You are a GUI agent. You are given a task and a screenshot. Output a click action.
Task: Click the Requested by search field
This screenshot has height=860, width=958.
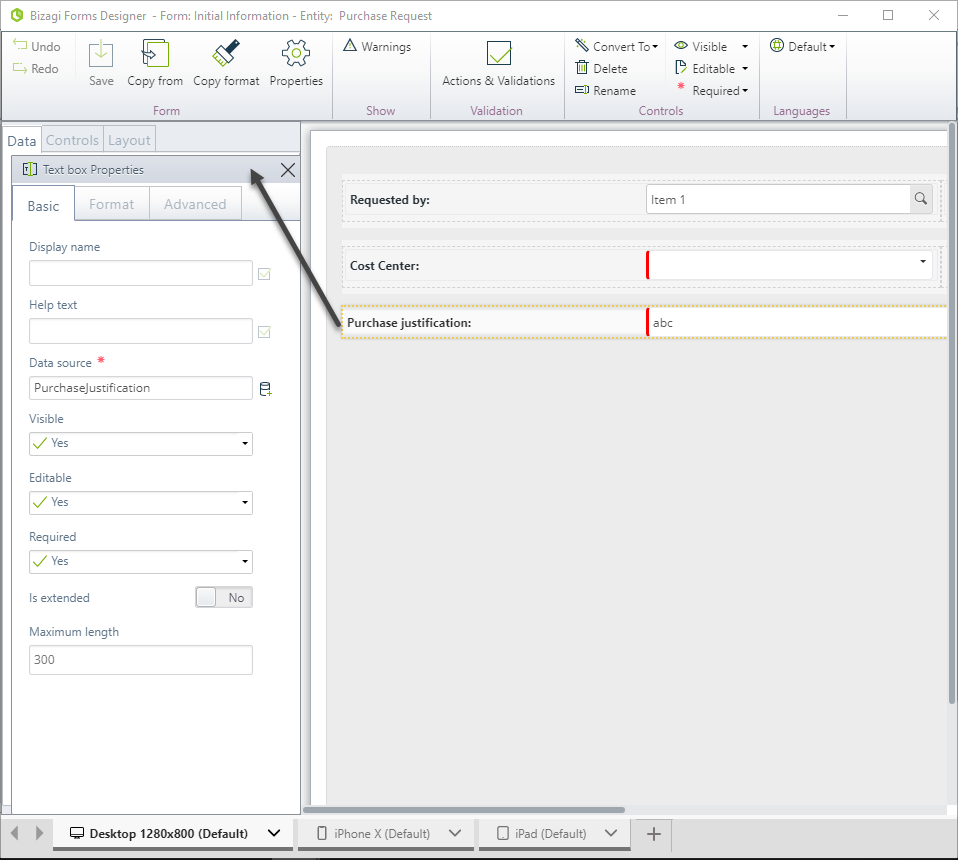pos(778,199)
